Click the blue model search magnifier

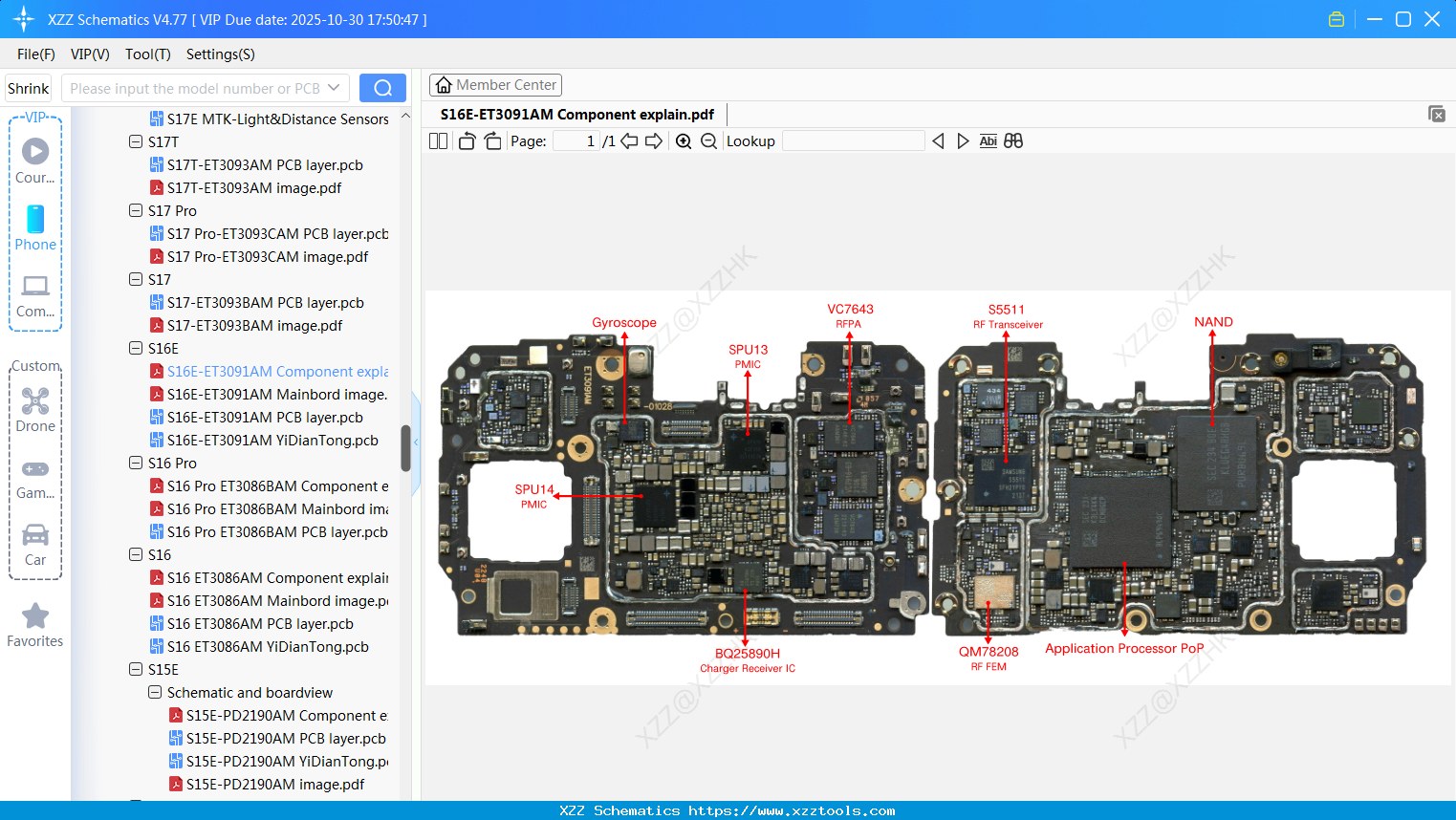[381, 87]
